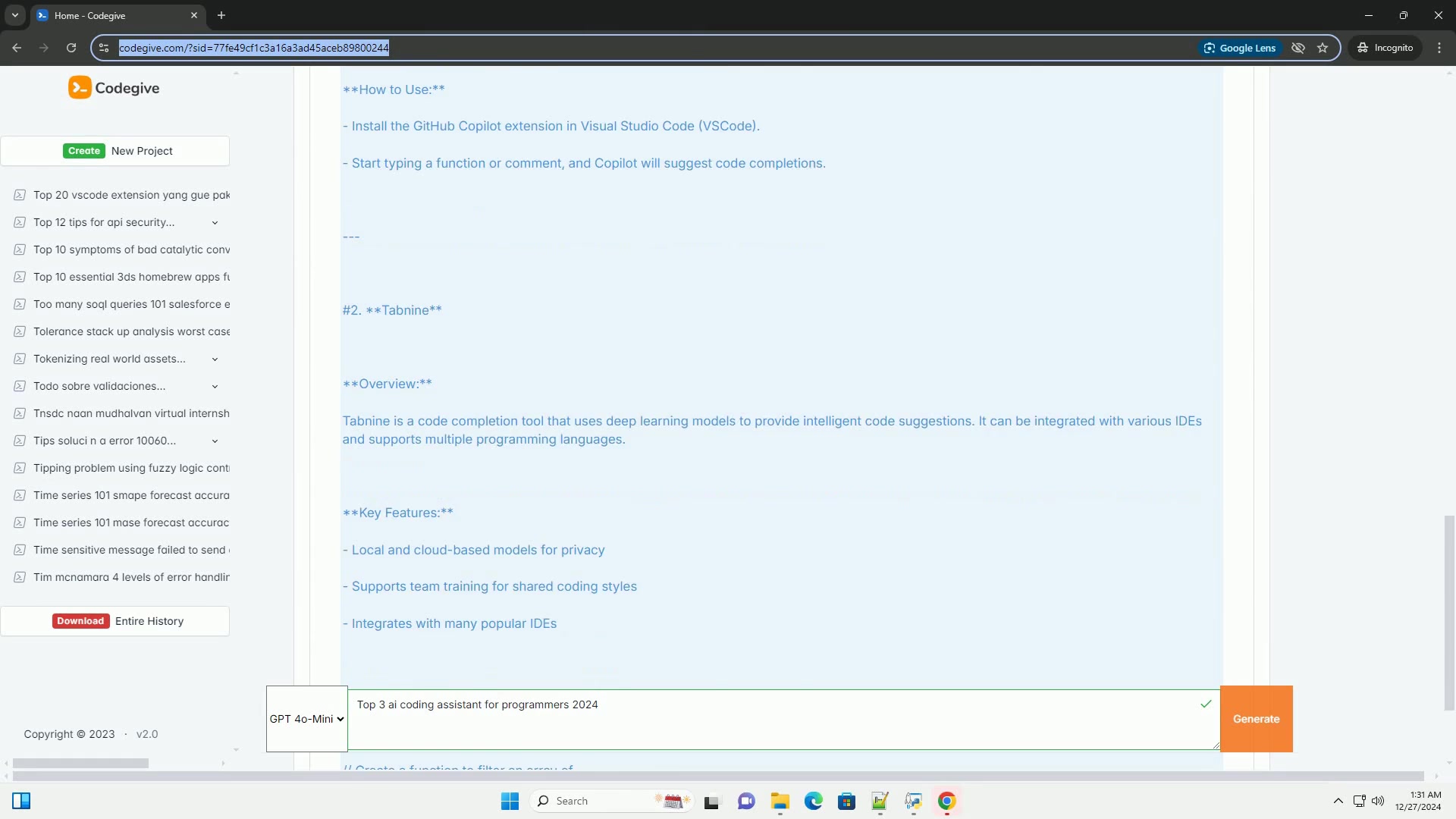Click project icon beside Tolerance stack up analysis

click(20, 331)
